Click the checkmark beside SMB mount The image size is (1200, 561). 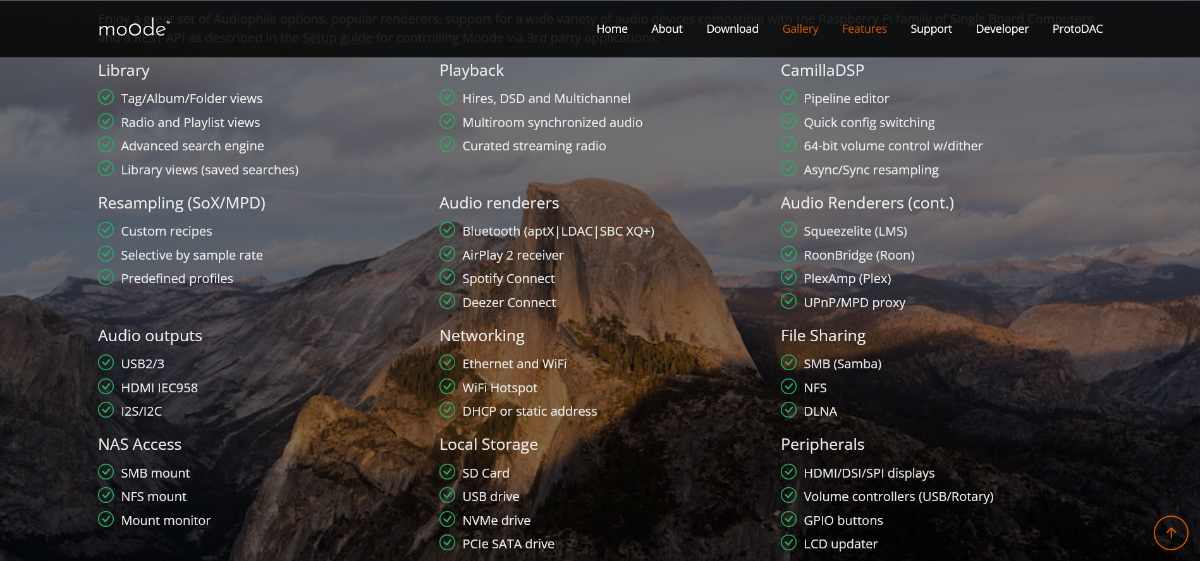pyautogui.click(x=106, y=472)
